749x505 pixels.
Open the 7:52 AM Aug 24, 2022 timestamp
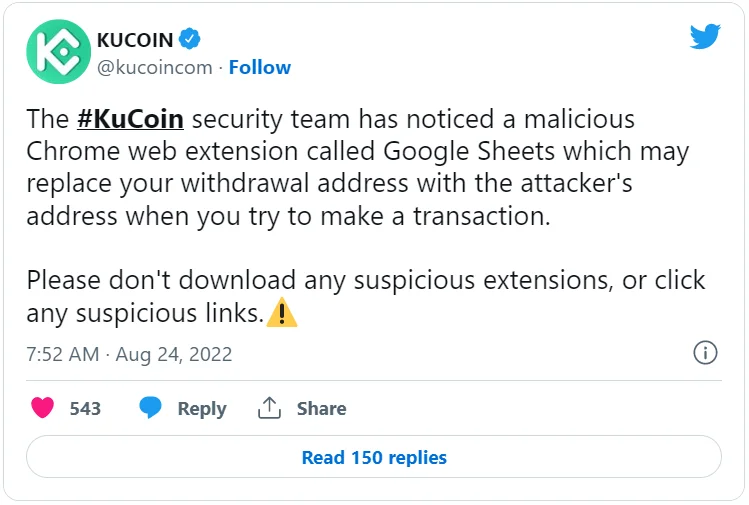click(x=129, y=354)
